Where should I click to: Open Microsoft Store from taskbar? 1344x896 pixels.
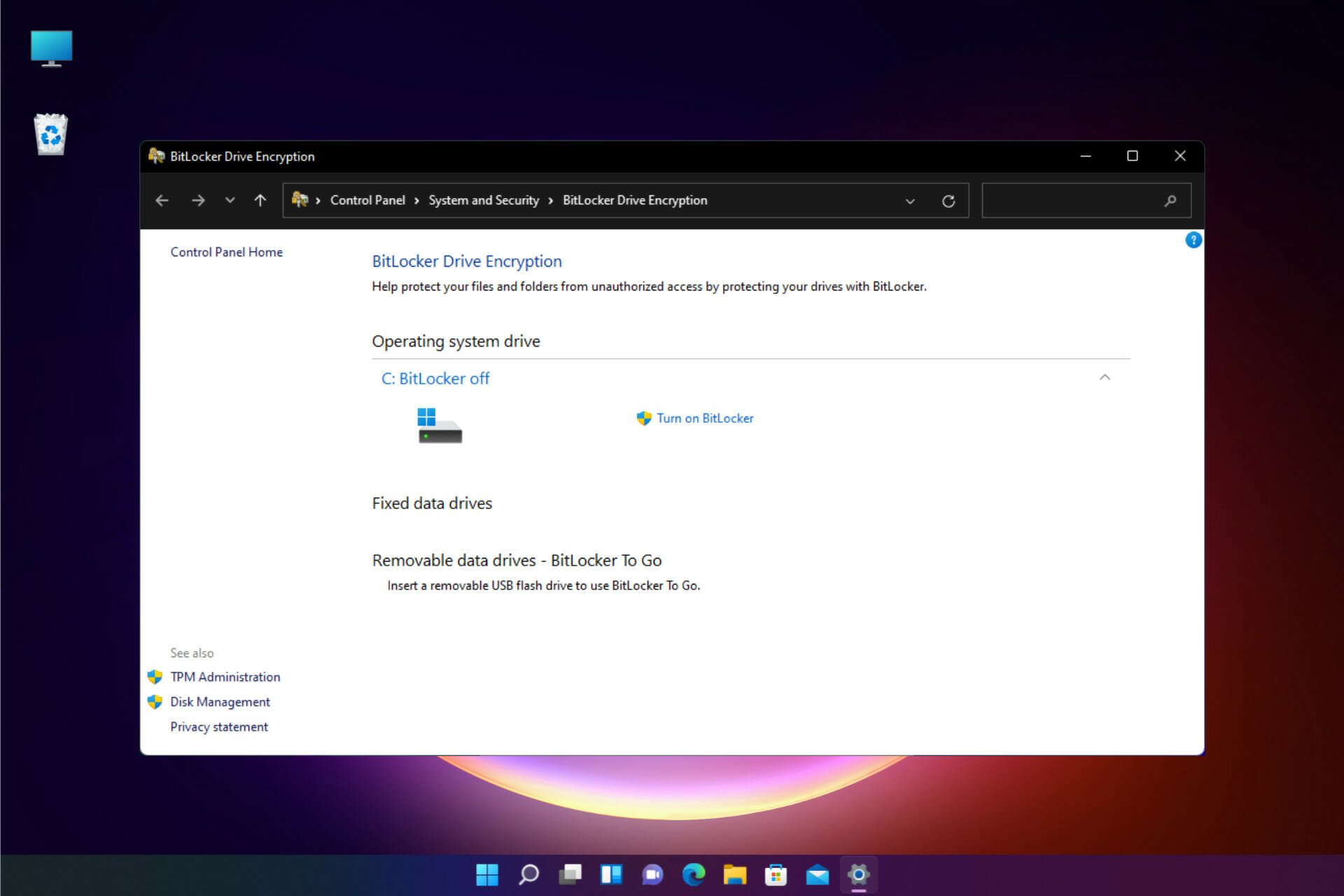click(x=776, y=875)
